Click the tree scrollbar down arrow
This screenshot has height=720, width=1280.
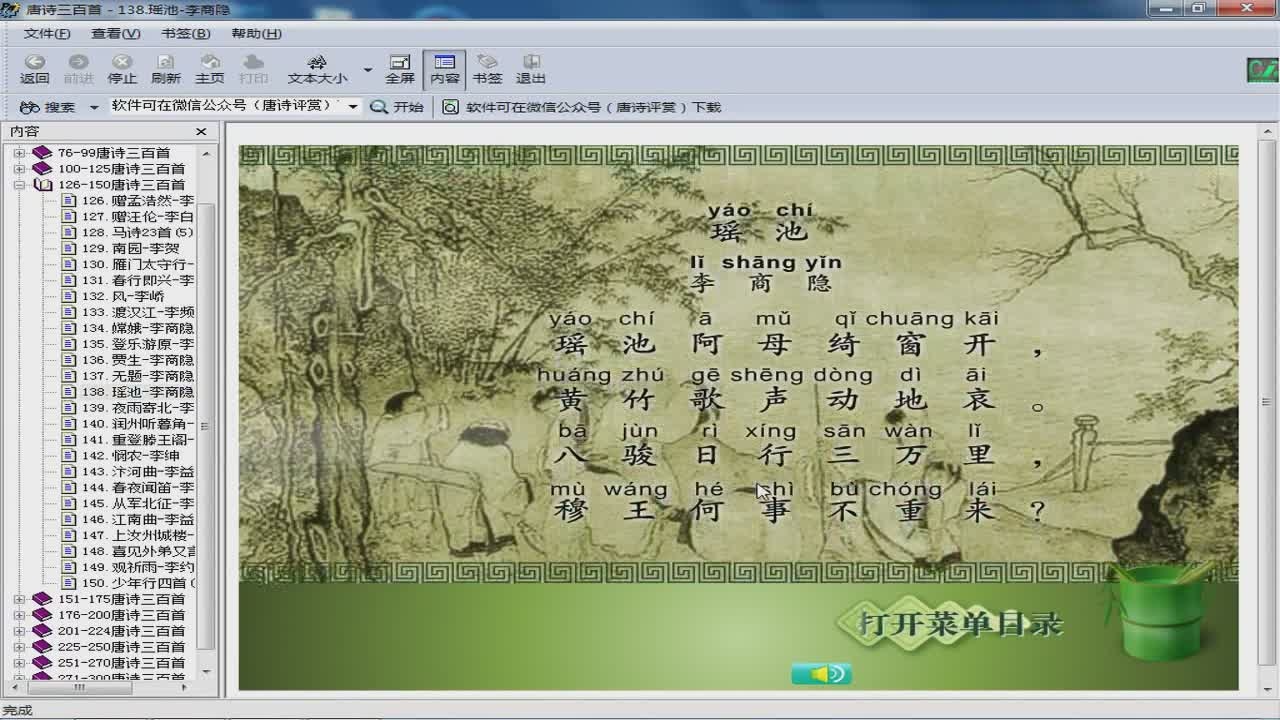click(x=206, y=671)
